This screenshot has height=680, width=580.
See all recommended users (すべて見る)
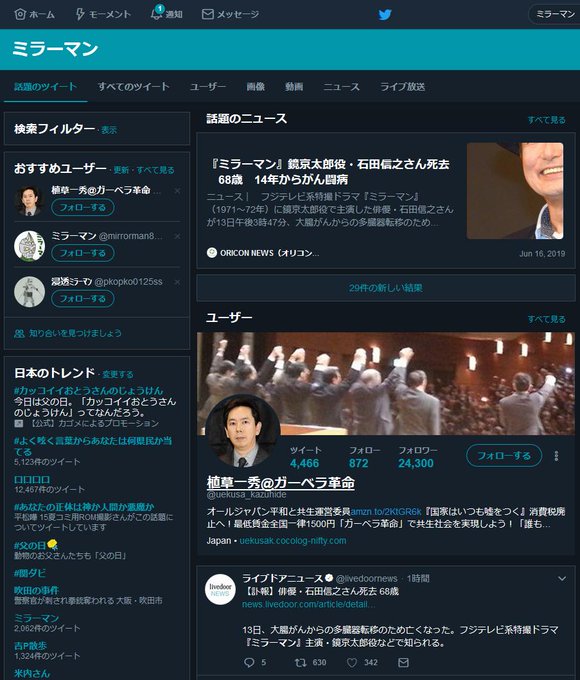pyautogui.click(x=155, y=170)
